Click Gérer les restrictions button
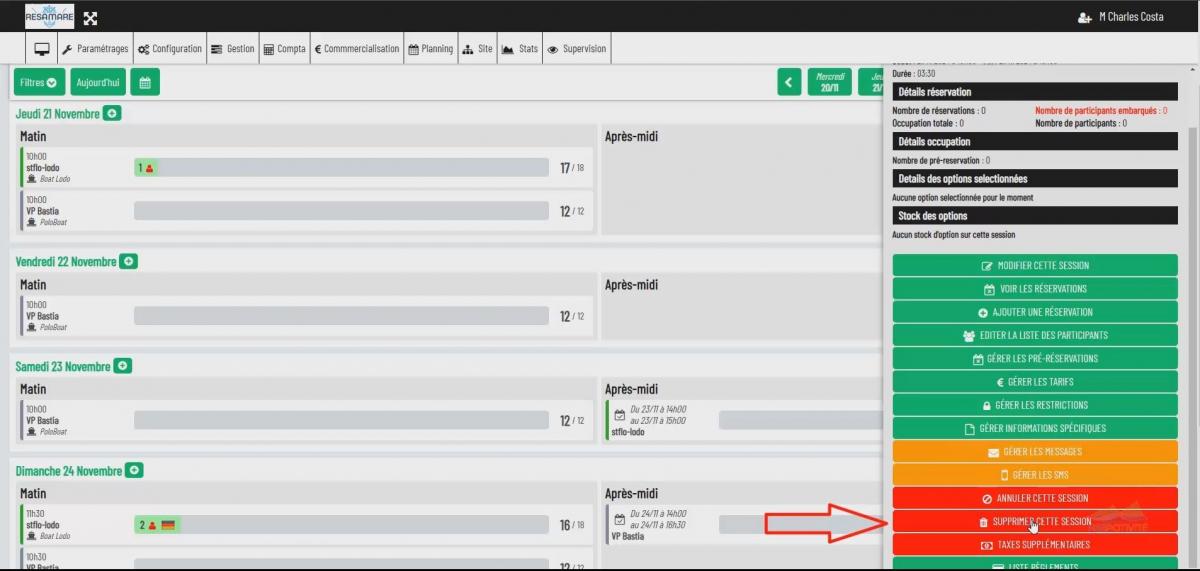This screenshot has width=1200, height=571. tap(1035, 405)
